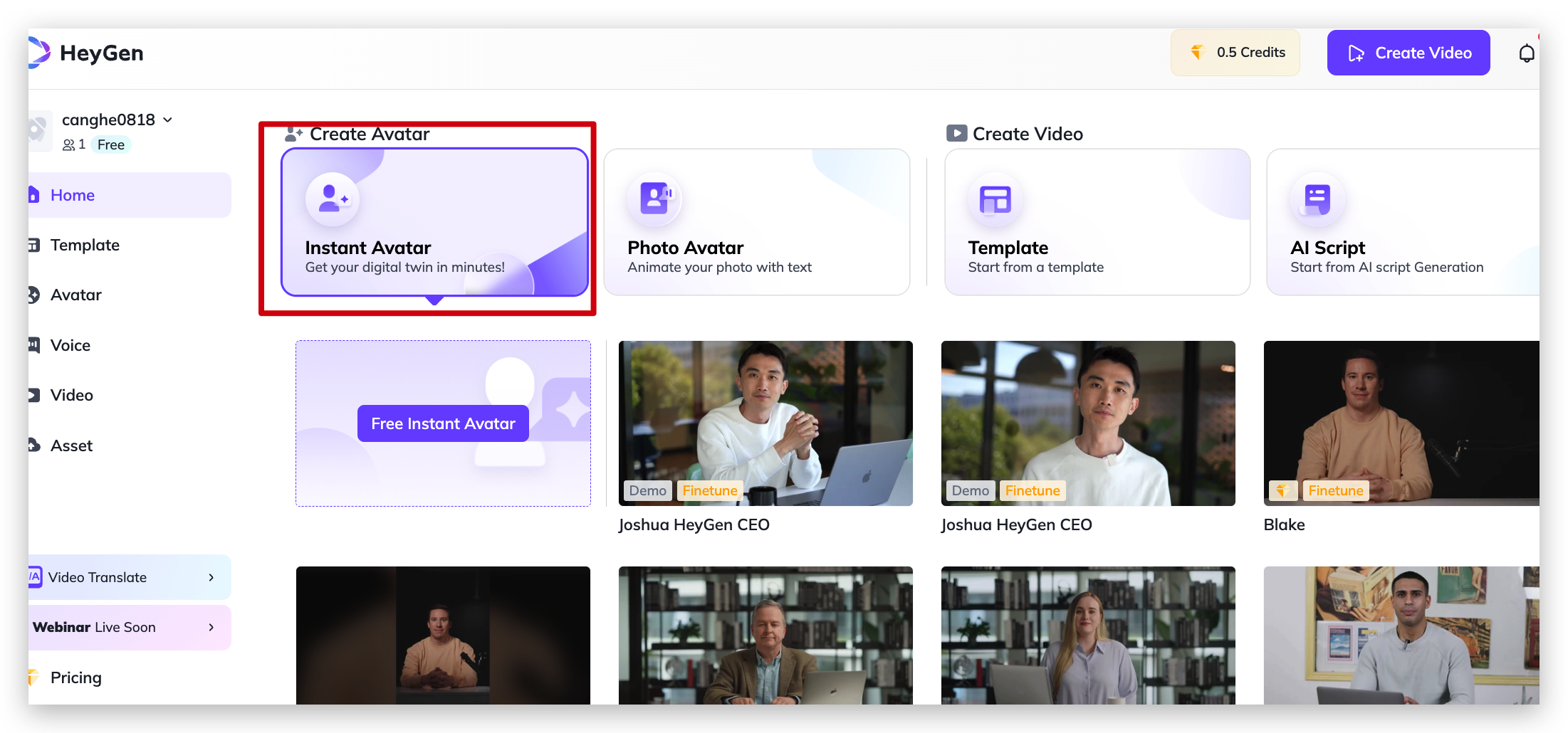Open man in grey sweater avatar thumbnail
The image size is (1568, 733).
[1401, 636]
